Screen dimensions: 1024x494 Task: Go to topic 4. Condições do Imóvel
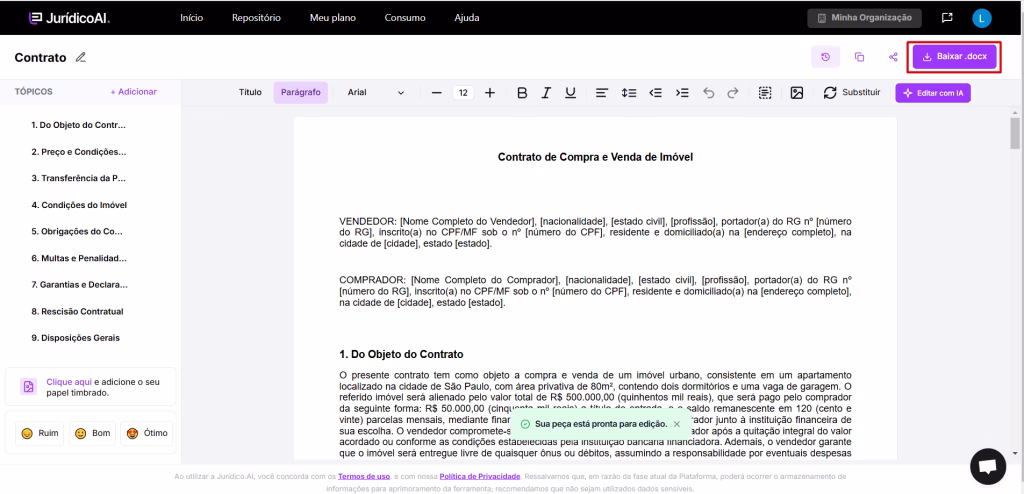coord(79,205)
